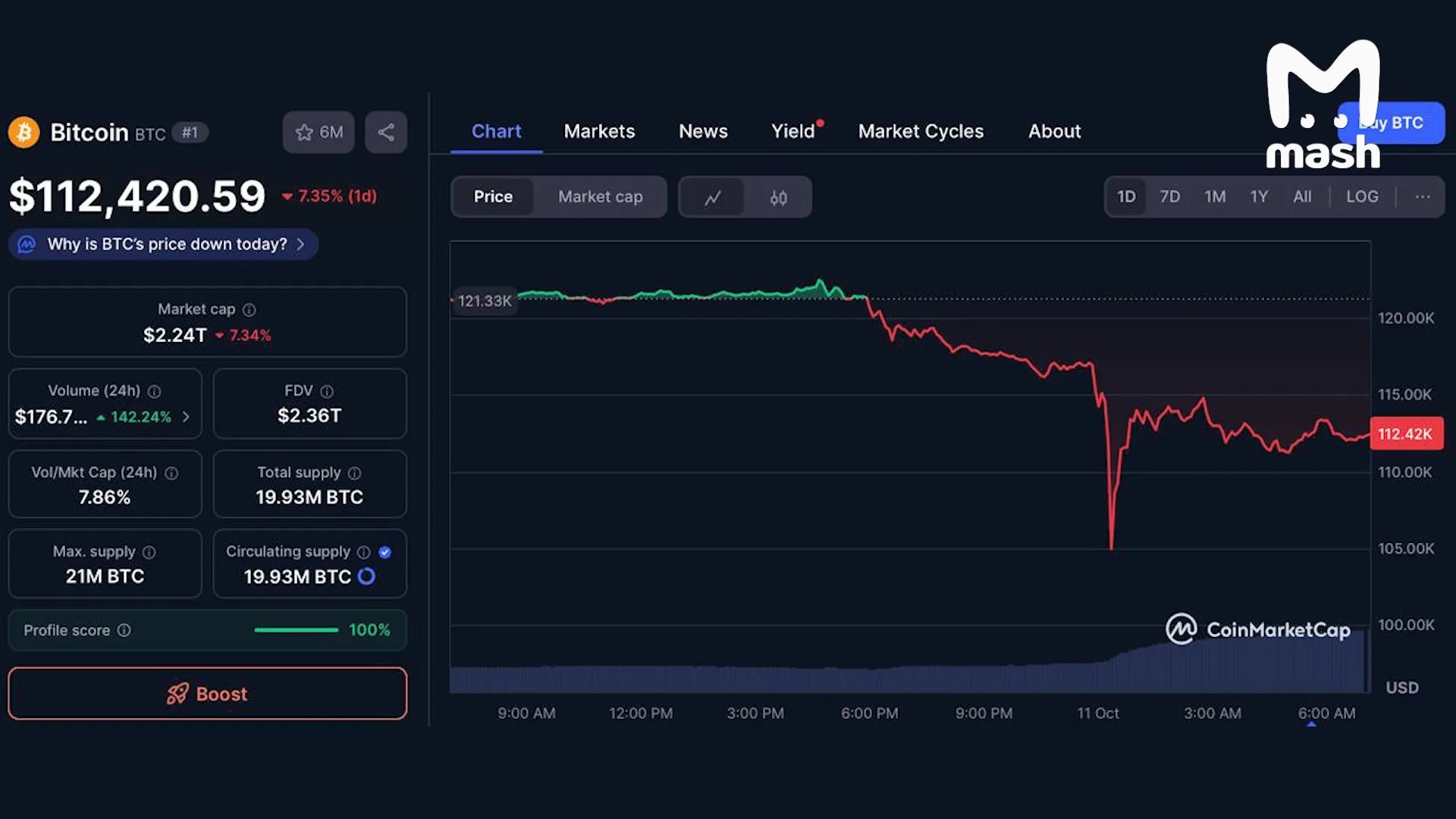Expand the Volume (24h) details chevron

click(186, 417)
